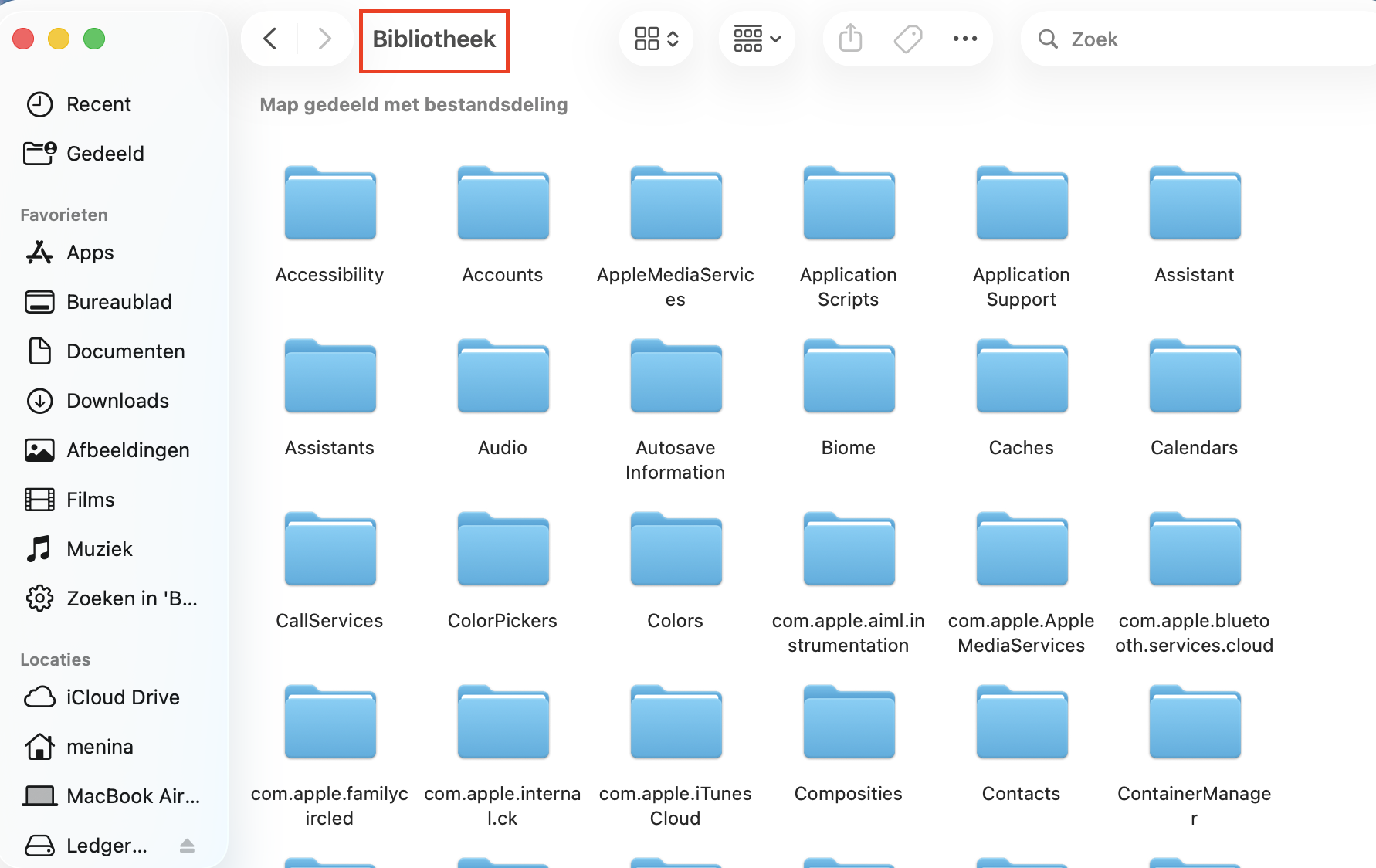Open the Application Support folder
Image resolution: width=1376 pixels, height=868 pixels.
tap(1021, 203)
